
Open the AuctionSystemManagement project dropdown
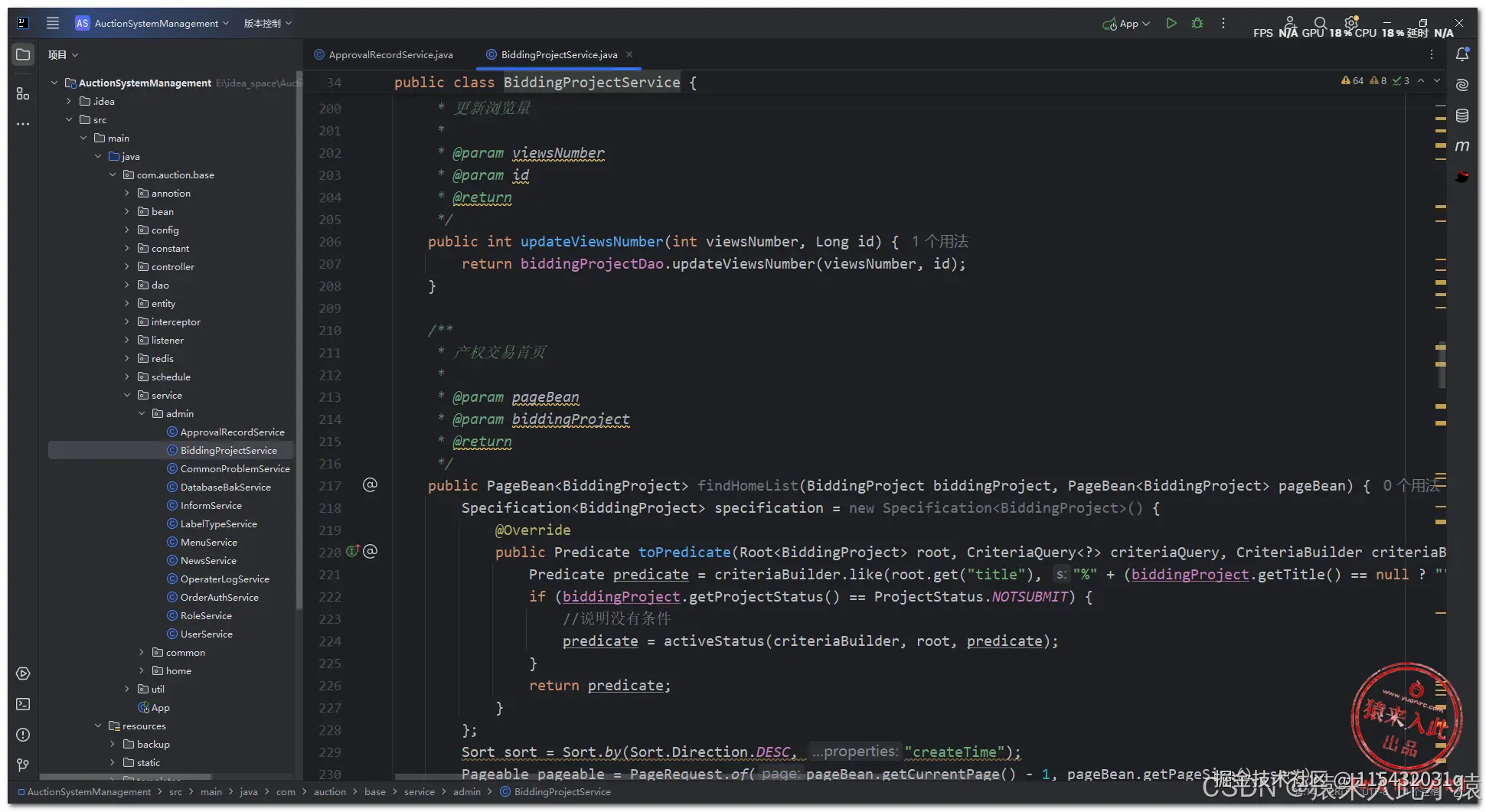pos(152,23)
